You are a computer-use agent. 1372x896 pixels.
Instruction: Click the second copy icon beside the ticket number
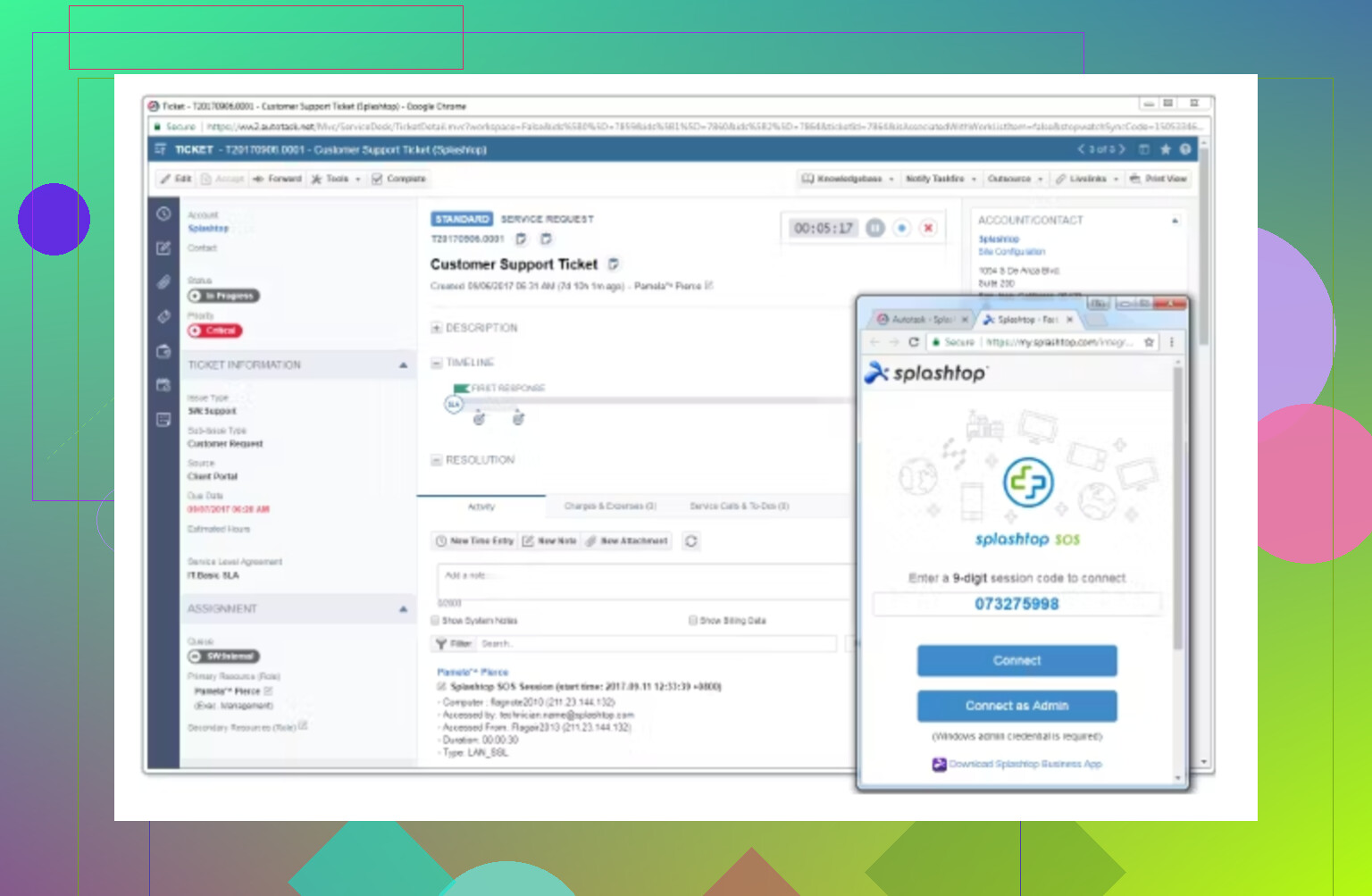pos(546,239)
